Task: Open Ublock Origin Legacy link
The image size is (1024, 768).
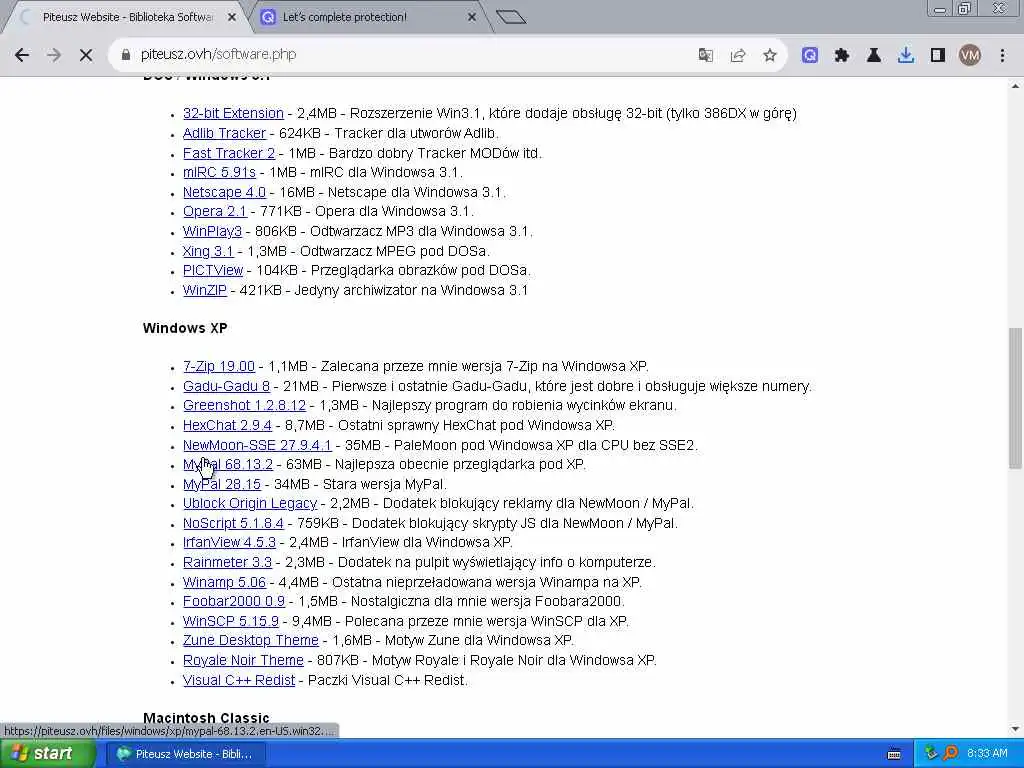Action: click(x=250, y=504)
